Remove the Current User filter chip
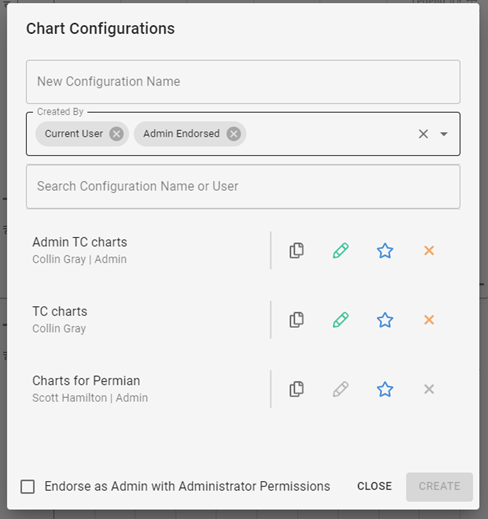Image resolution: width=488 pixels, height=519 pixels. (116, 134)
